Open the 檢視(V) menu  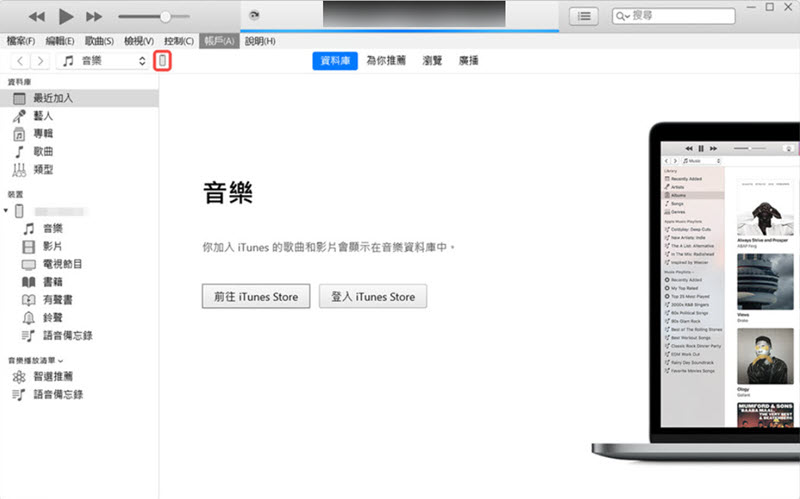(x=139, y=41)
